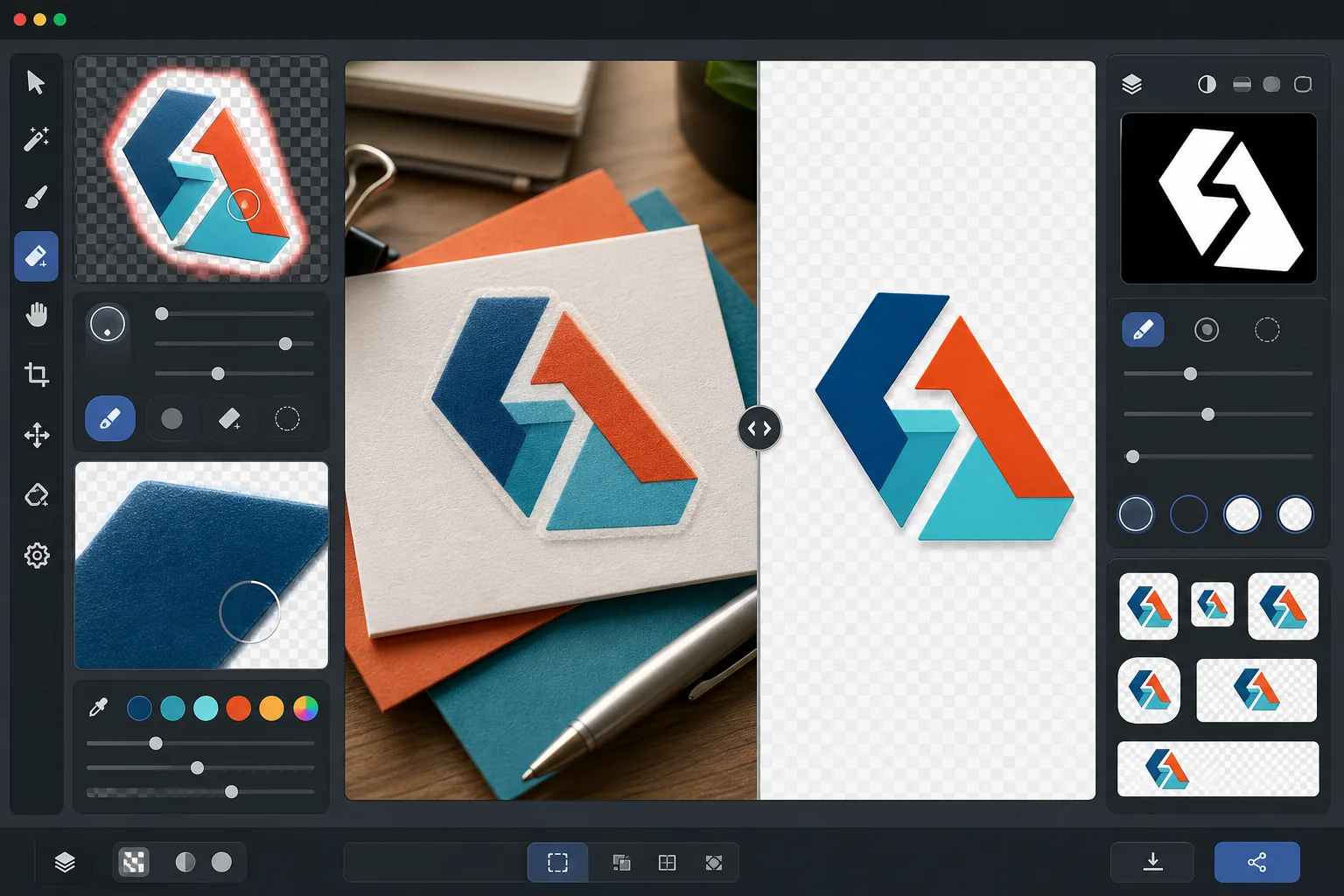The image size is (1344, 896).
Task: Select the light cyan color swatch
Action: click(x=206, y=708)
